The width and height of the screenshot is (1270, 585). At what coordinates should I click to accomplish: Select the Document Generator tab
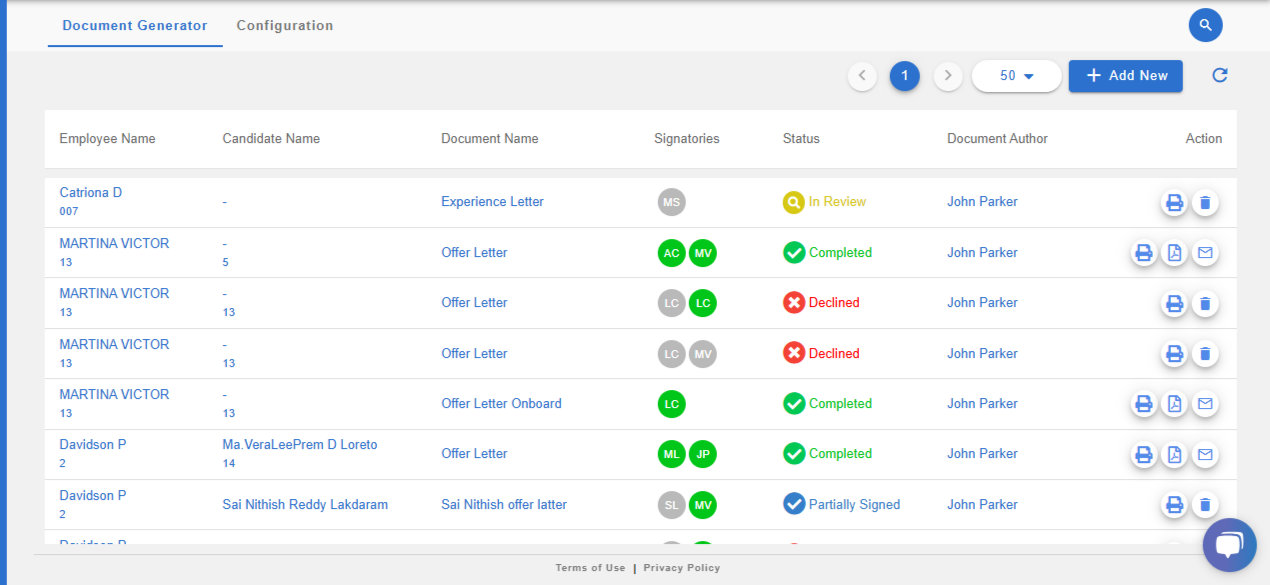tap(135, 26)
